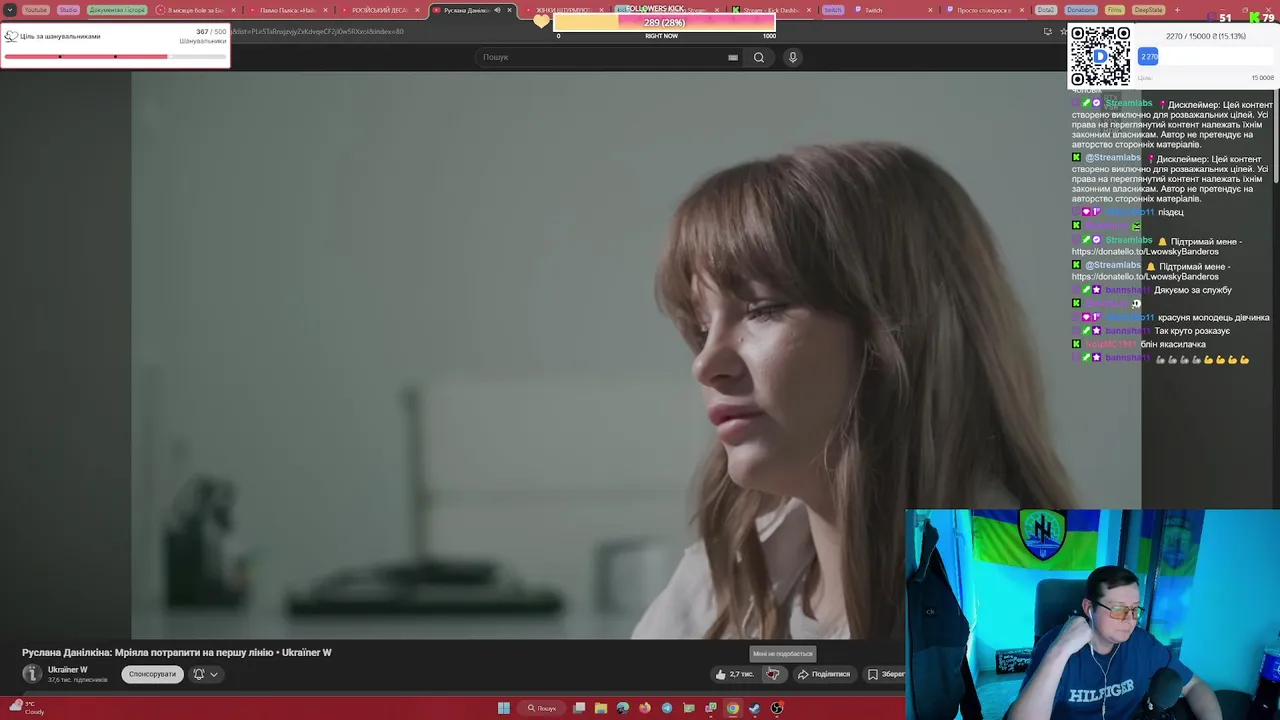Screen dimensions: 1280x720
Task: Click chat message 'Дякуємо за службу'
Action: click(1192, 290)
